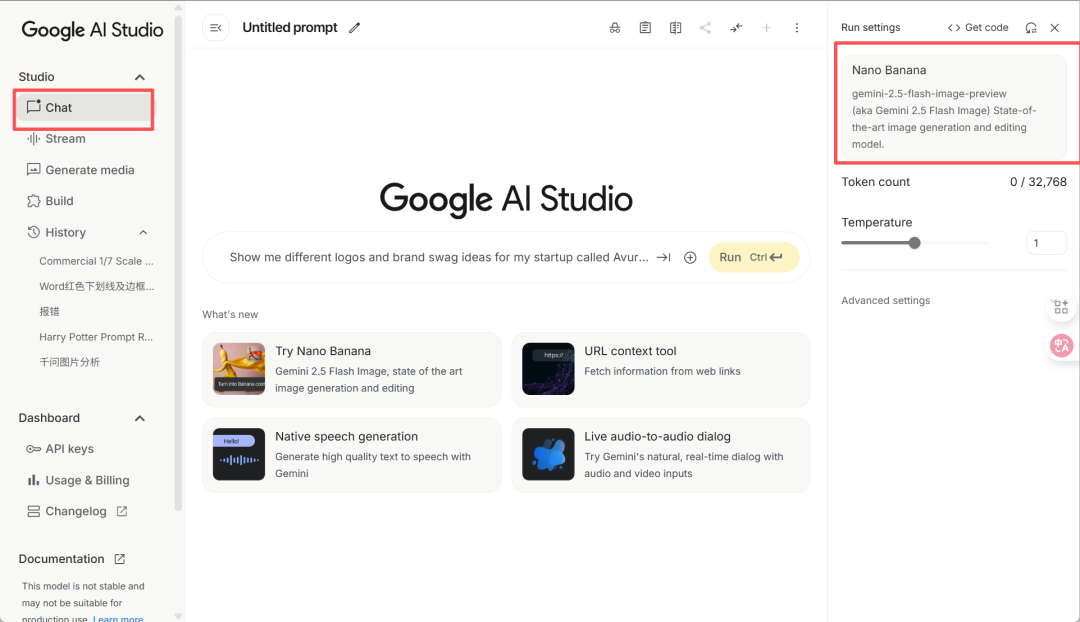
Task: Open the Try Nano Banana card
Action: pyautogui.click(x=352, y=369)
